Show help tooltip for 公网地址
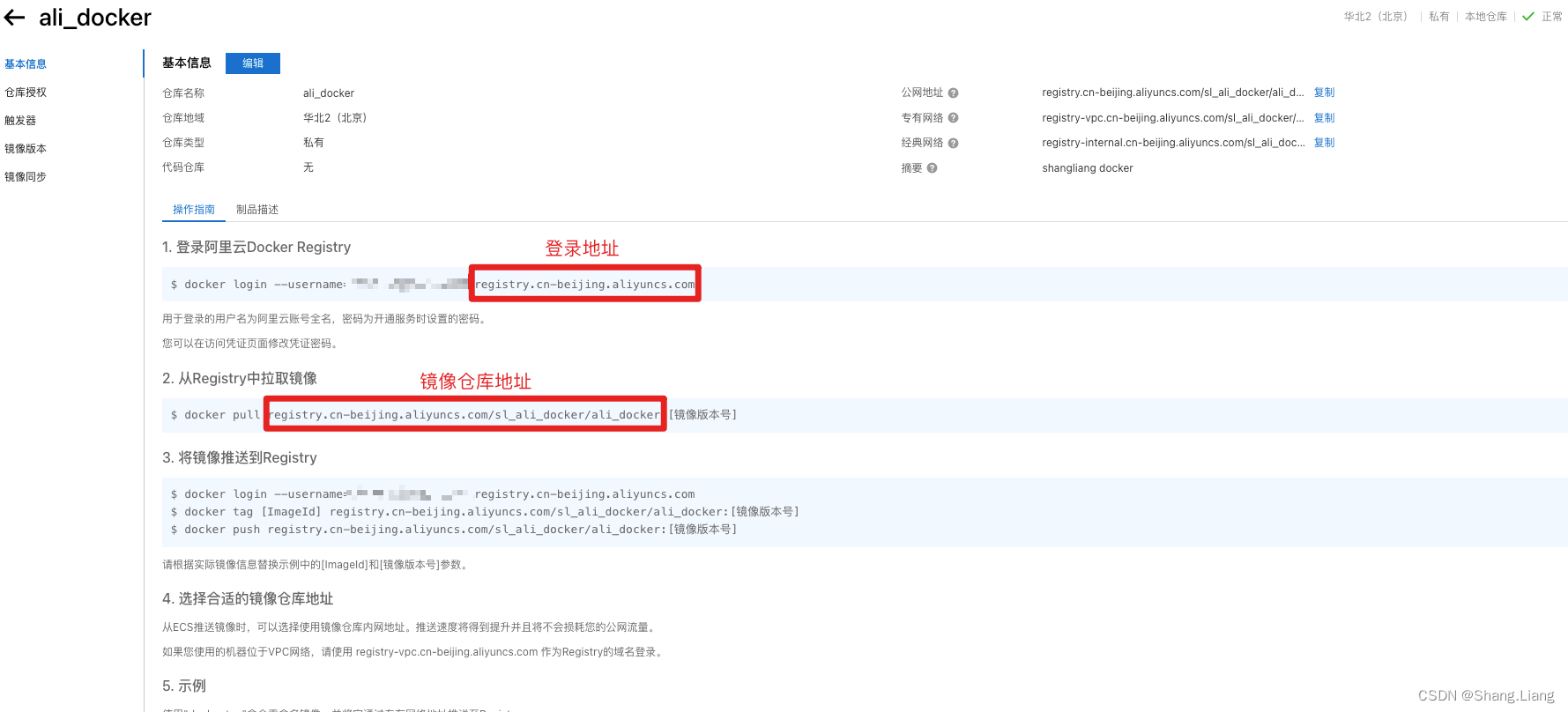This screenshot has height=712, width=1568. click(954, 93)
